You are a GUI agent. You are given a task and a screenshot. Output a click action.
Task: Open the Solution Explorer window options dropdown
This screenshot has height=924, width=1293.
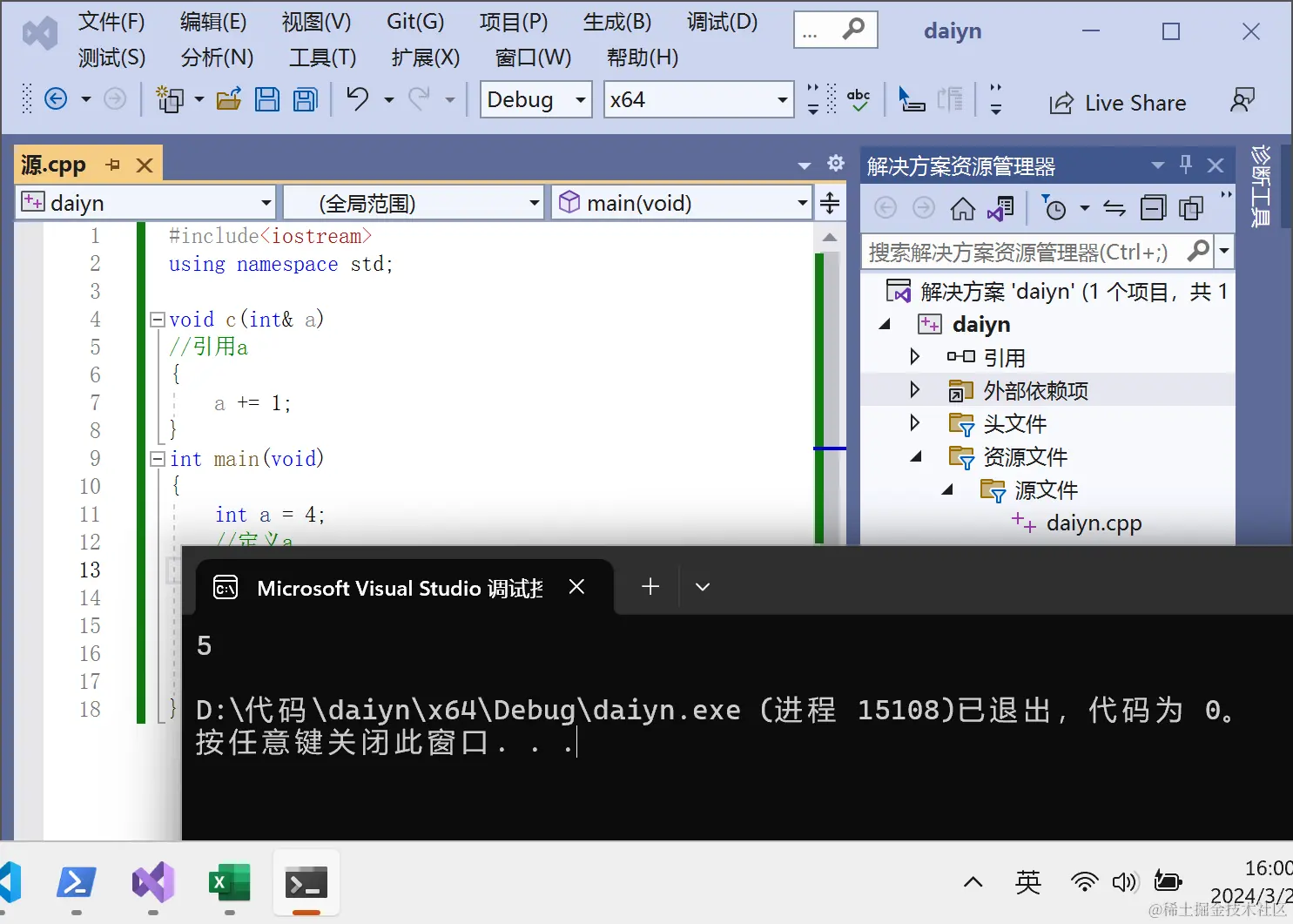point(1158,165)
